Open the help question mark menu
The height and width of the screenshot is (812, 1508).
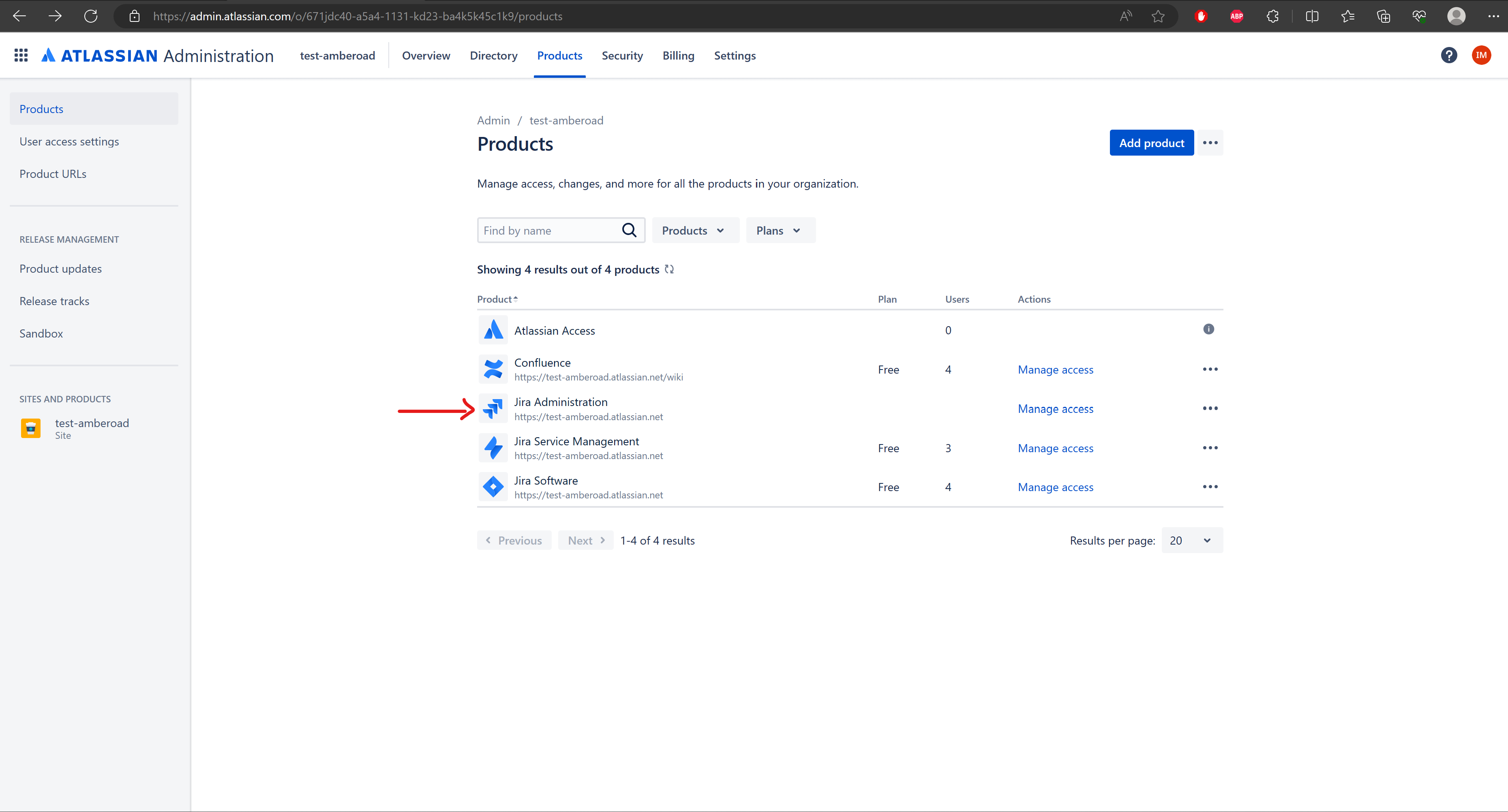click(1449, 56)
